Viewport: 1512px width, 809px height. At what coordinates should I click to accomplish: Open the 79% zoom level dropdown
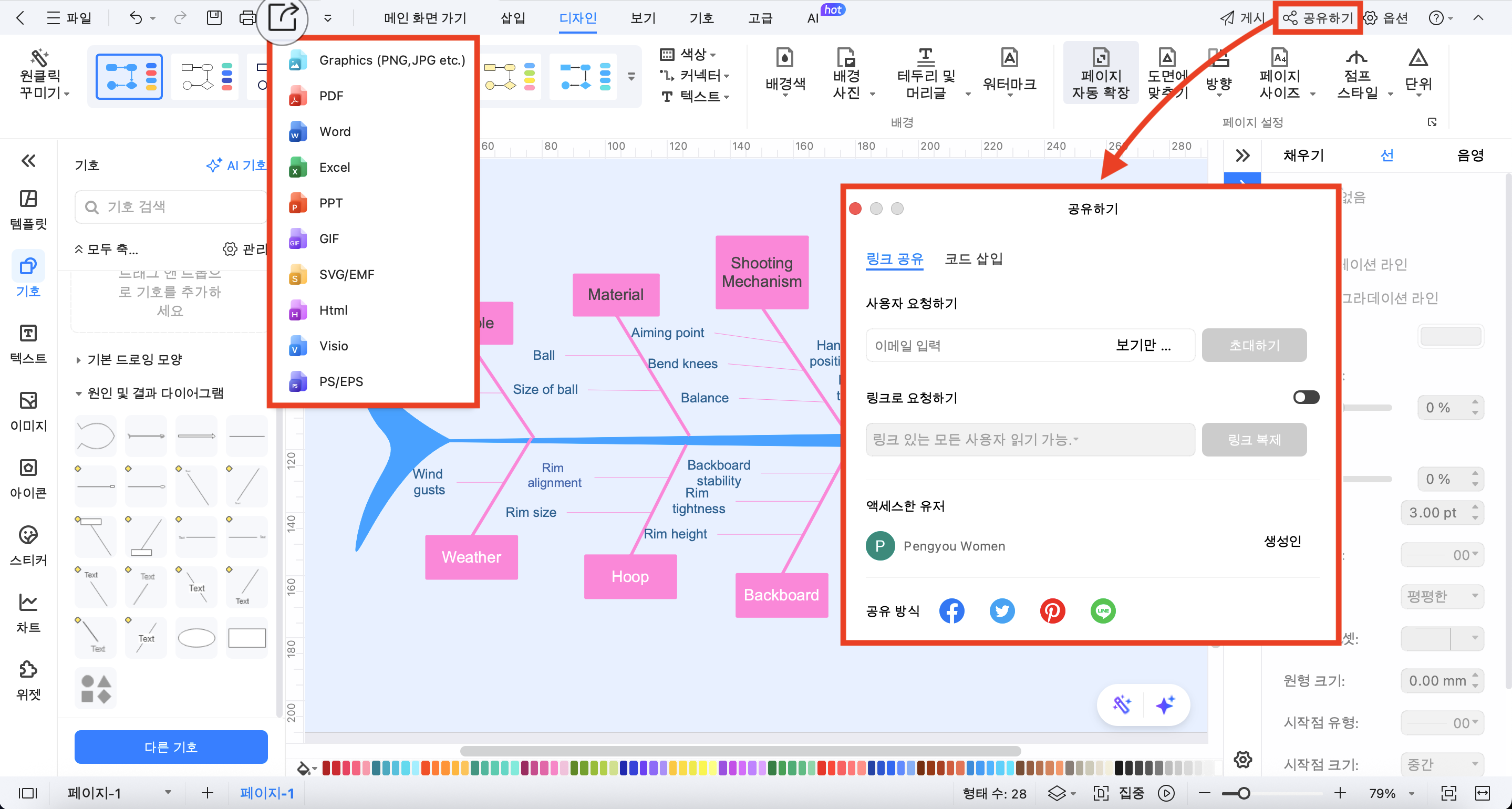click(1391, 793)
